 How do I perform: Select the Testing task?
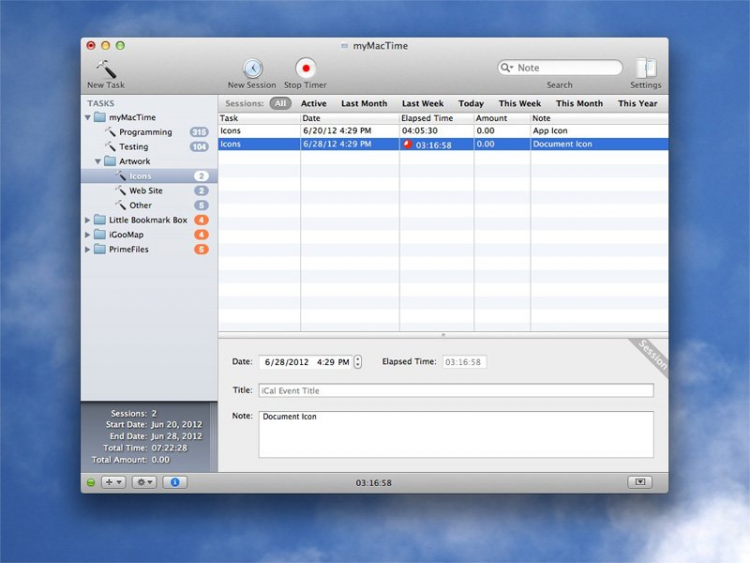149,147
